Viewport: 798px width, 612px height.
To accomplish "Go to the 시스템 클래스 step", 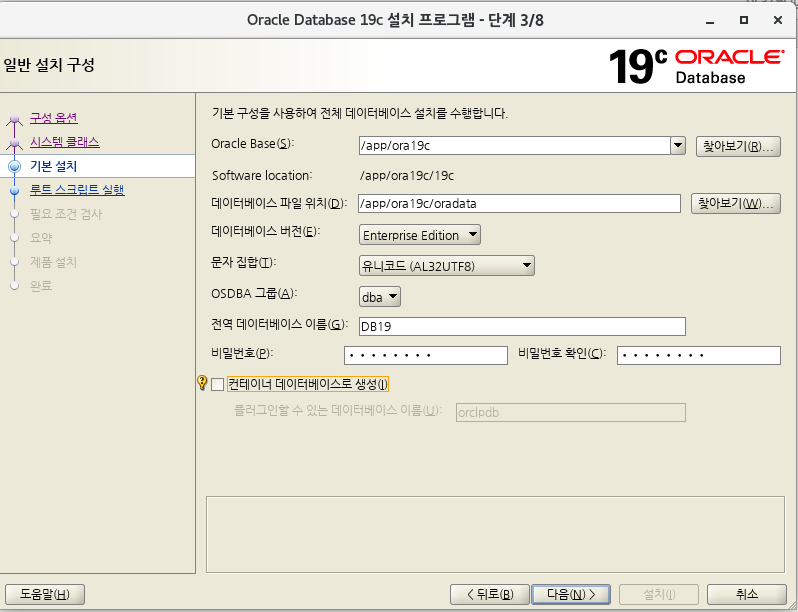I will point(65,141).
